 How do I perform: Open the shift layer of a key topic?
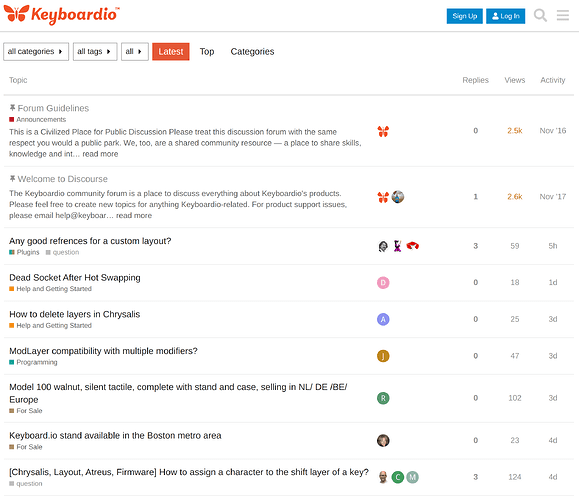(x=189, y=472)
